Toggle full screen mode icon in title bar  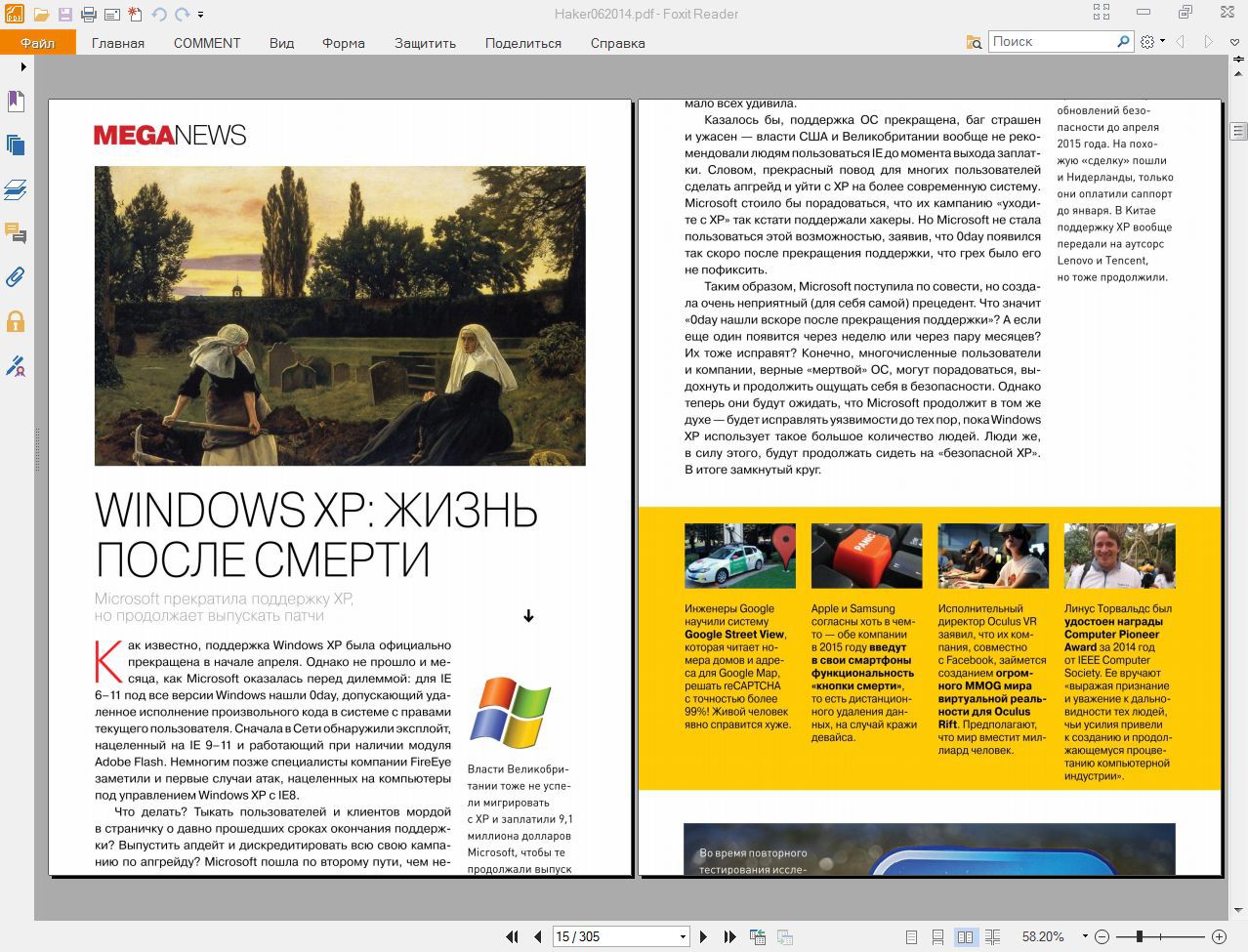pyautogui.click(x=1102, y=13)
